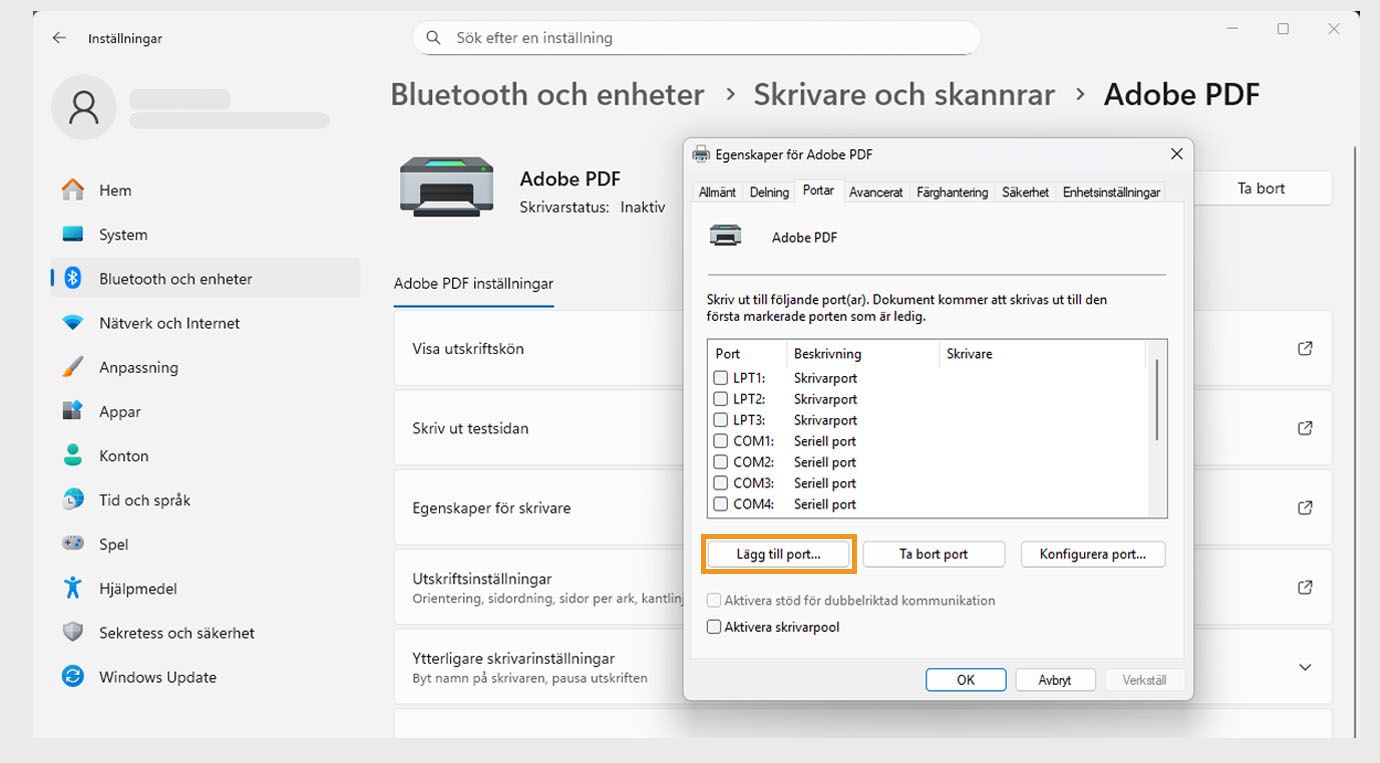
Task: Expand Ytterligare skrivarinställningar chevron
Action: (x=1304, y=667)
